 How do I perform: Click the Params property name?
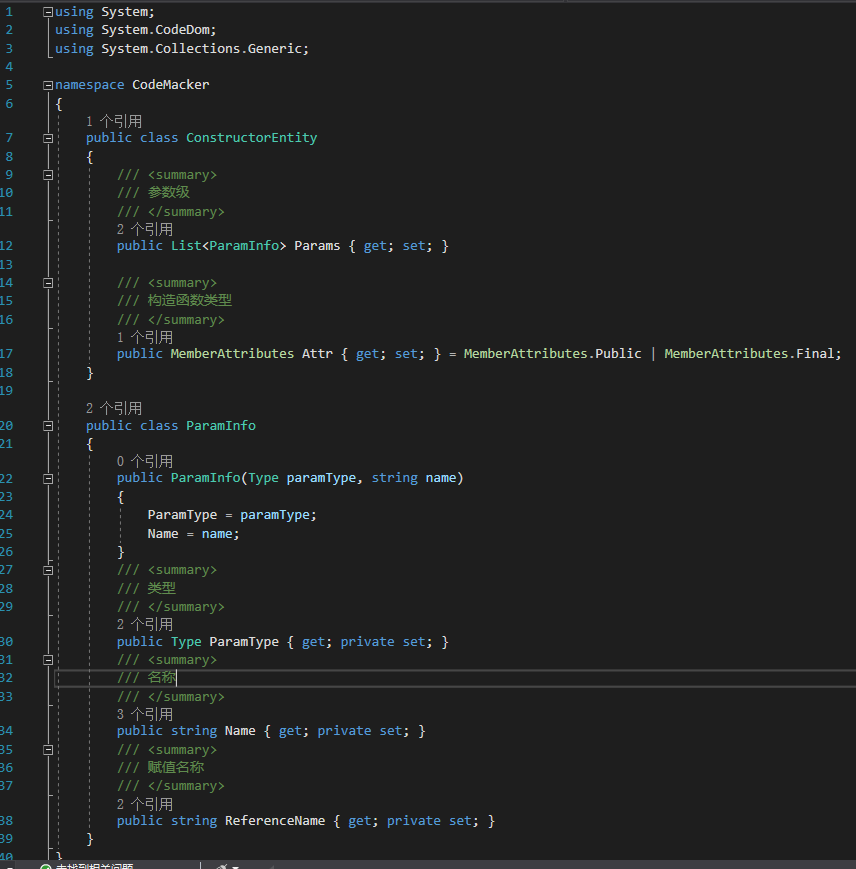317,246
